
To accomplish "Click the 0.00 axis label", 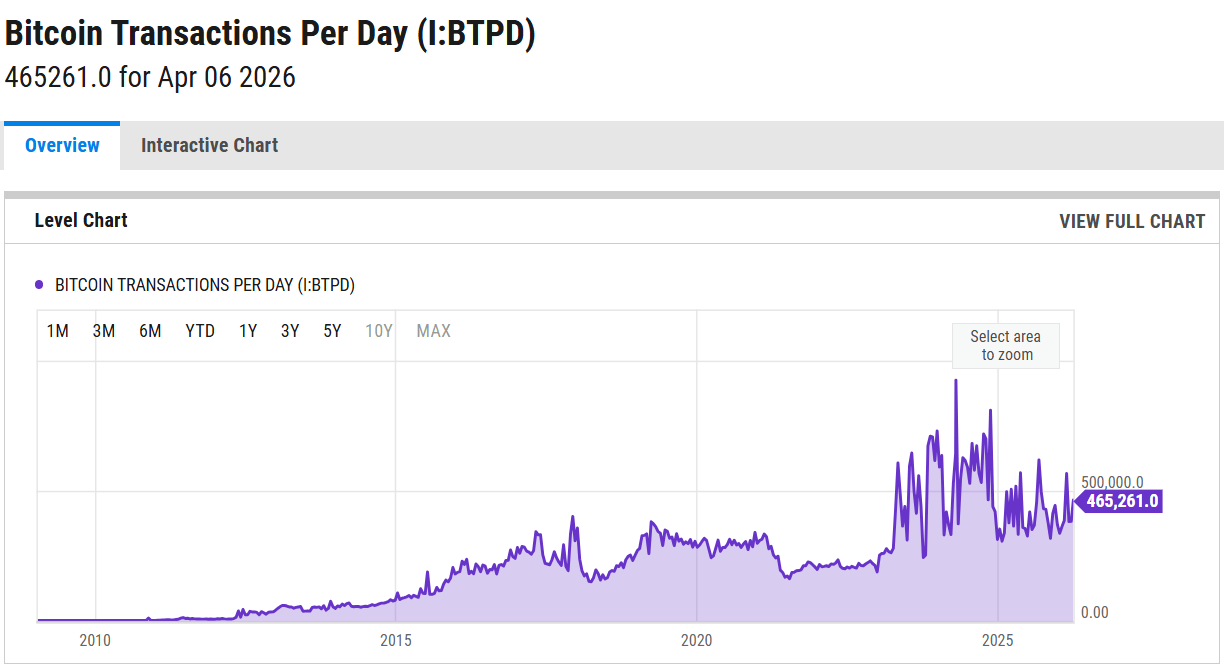I will point(1096,613).
